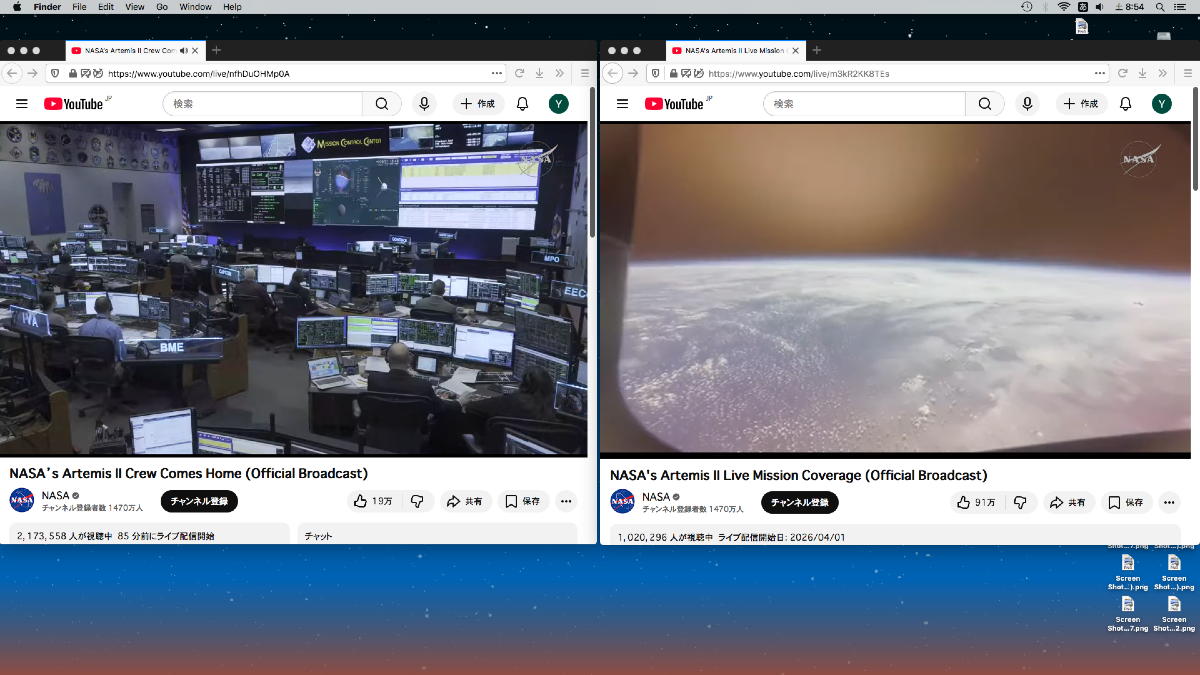Go back in right browser window
Image resolution: width=1200 pixels, height=675 pixels.
(x=614, y=73)
